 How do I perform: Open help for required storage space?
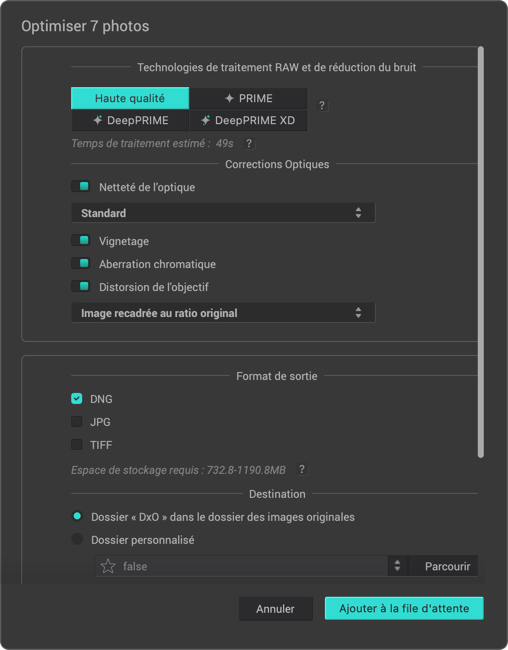302,469
